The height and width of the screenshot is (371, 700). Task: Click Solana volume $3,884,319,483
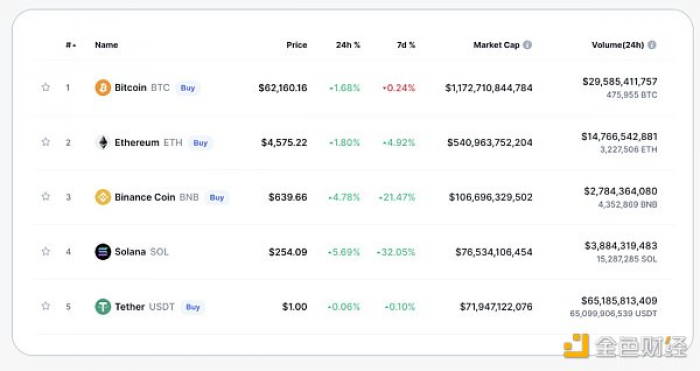pyautogui.click(x=621, y=246)
